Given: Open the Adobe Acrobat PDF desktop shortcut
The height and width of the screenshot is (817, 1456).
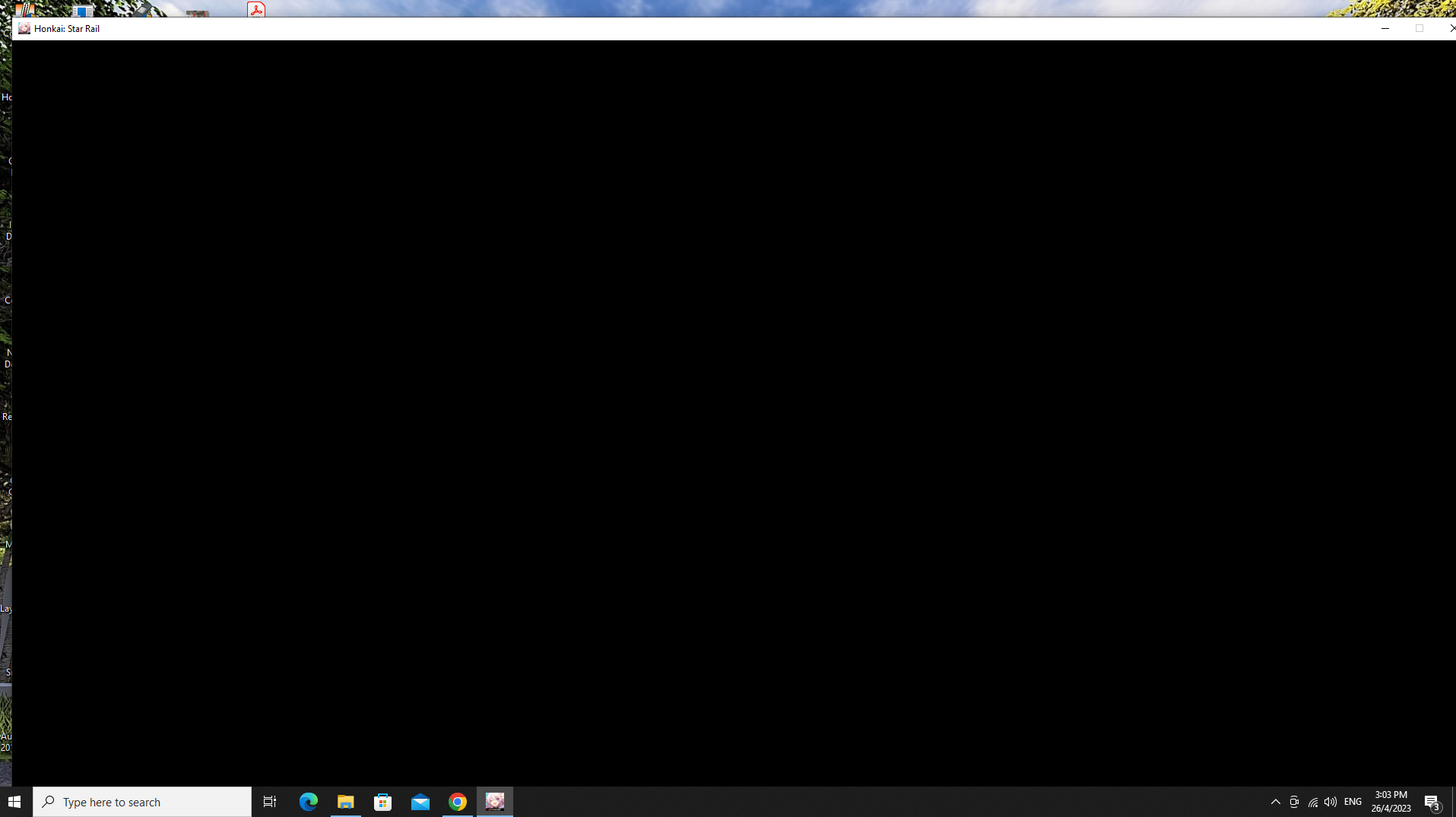Looking at the screenshot, I should 256,9.
